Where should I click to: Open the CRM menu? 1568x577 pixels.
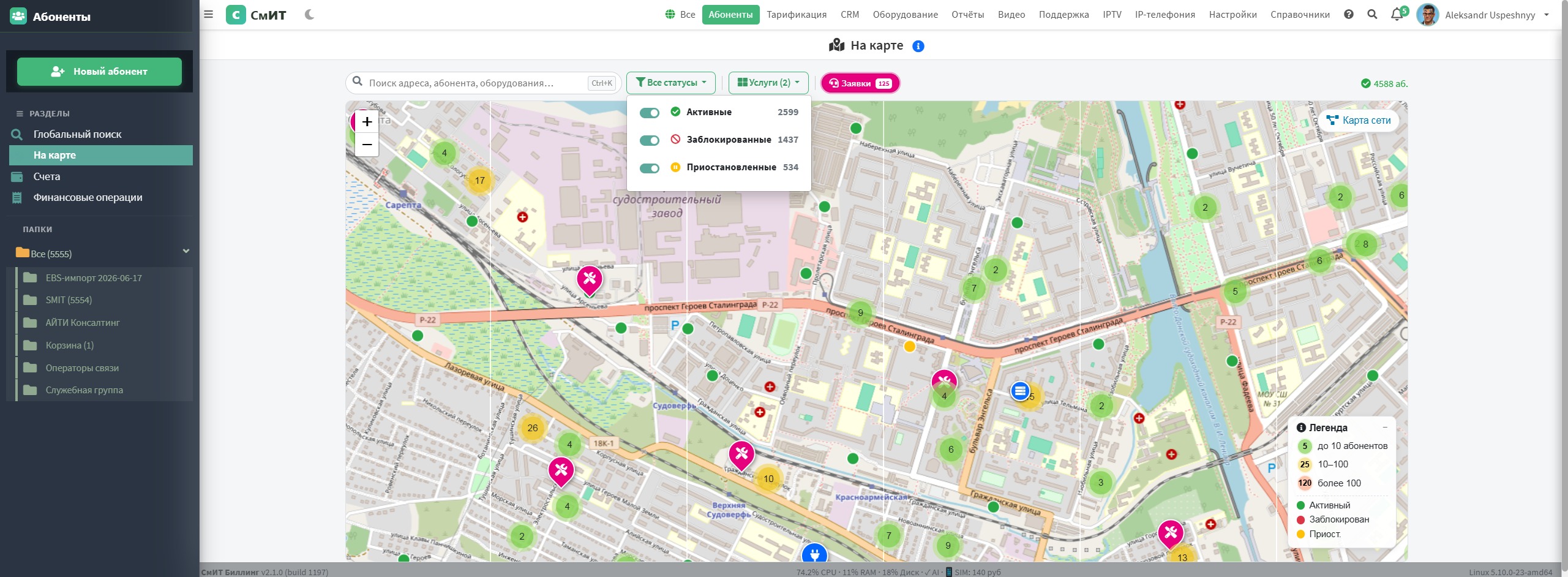click(850, 15)
